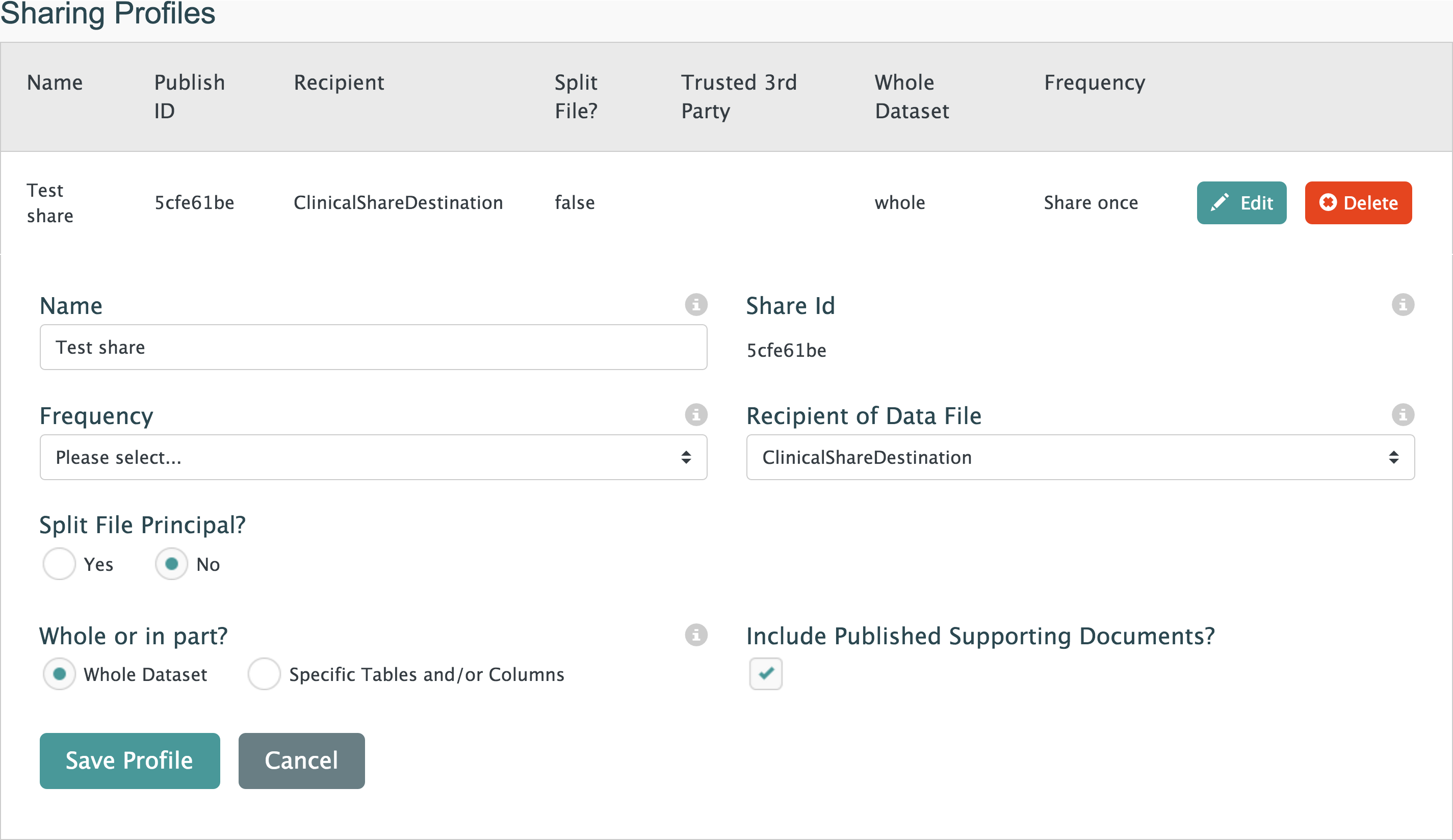Click the Whole or in part info icon
This screenshot has height=840, width=1453.
tap(696, 635)
